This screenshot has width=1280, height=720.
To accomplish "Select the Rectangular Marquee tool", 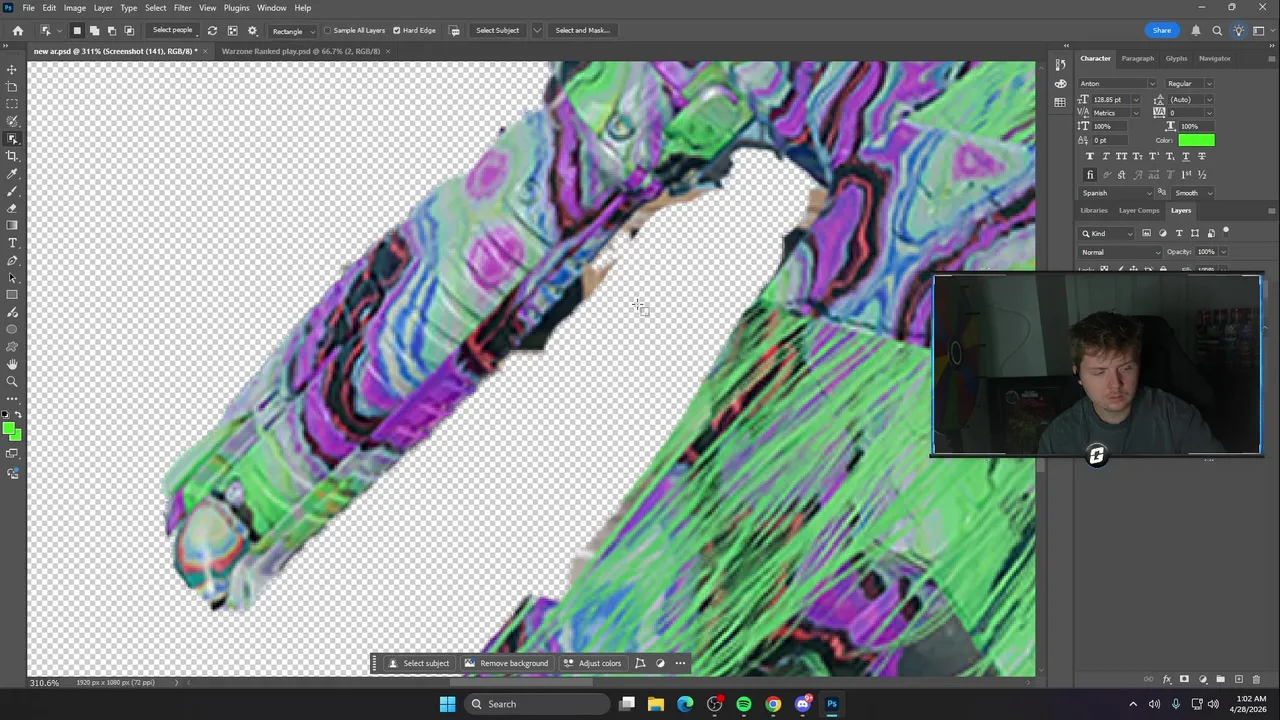I will [x=12, y=104].
